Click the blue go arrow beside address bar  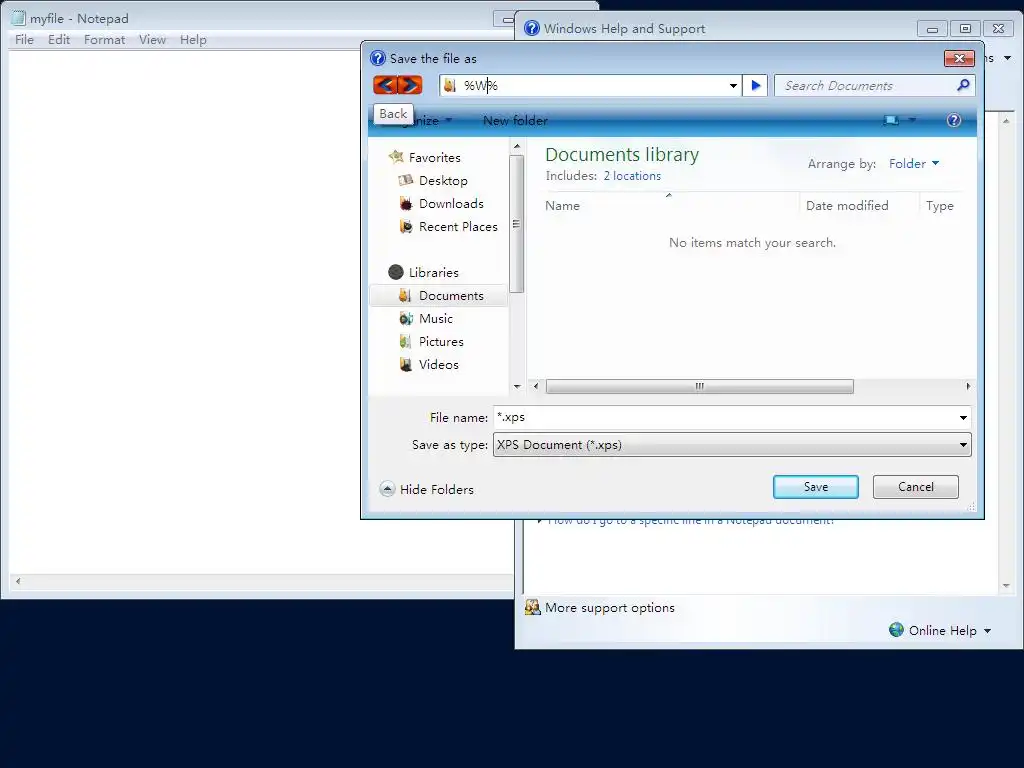tap(756, 86)
